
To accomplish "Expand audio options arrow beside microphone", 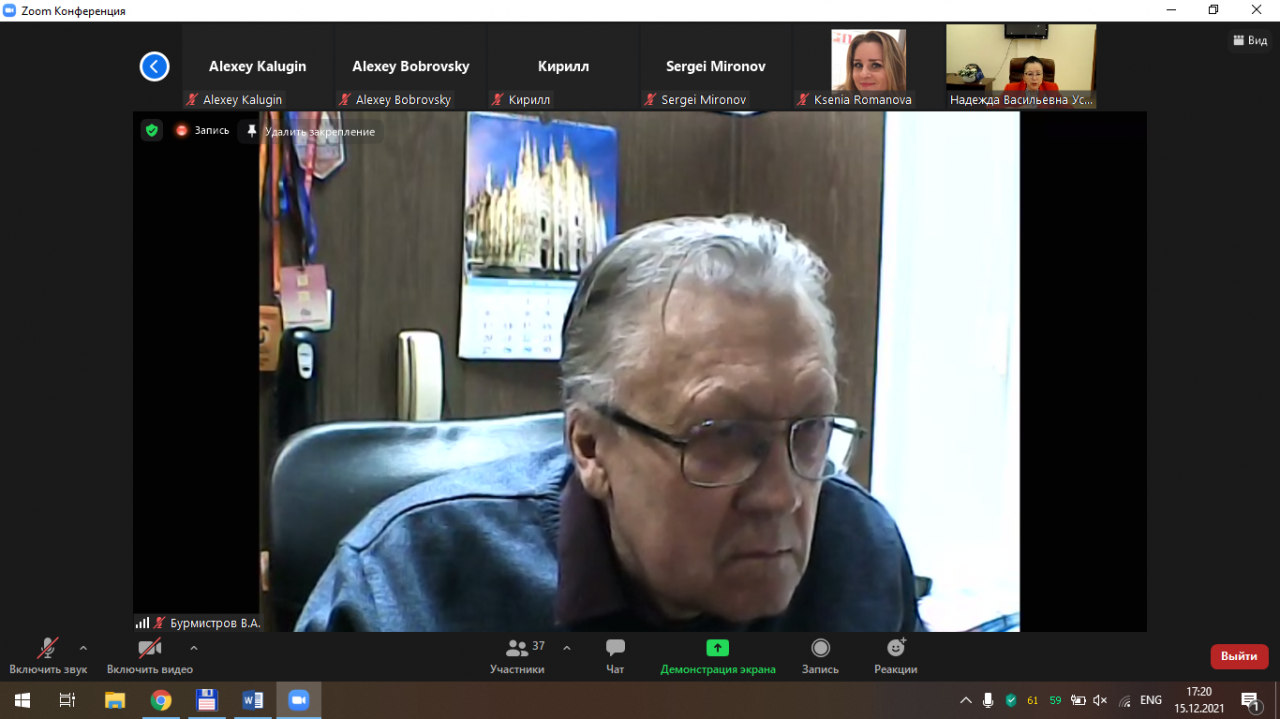I will point(83,647).
